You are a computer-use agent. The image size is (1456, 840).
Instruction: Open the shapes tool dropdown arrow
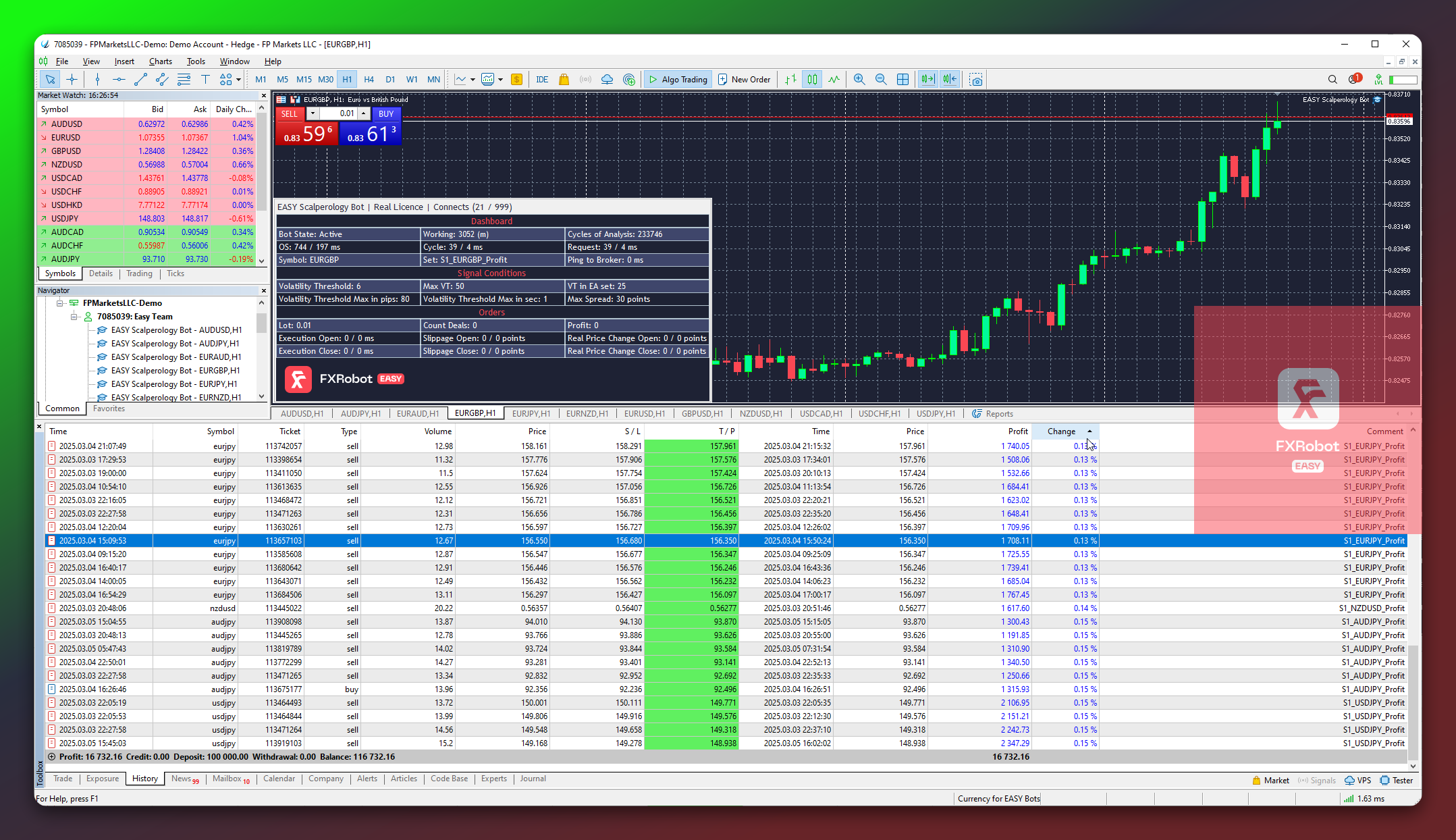click(239, 80)
